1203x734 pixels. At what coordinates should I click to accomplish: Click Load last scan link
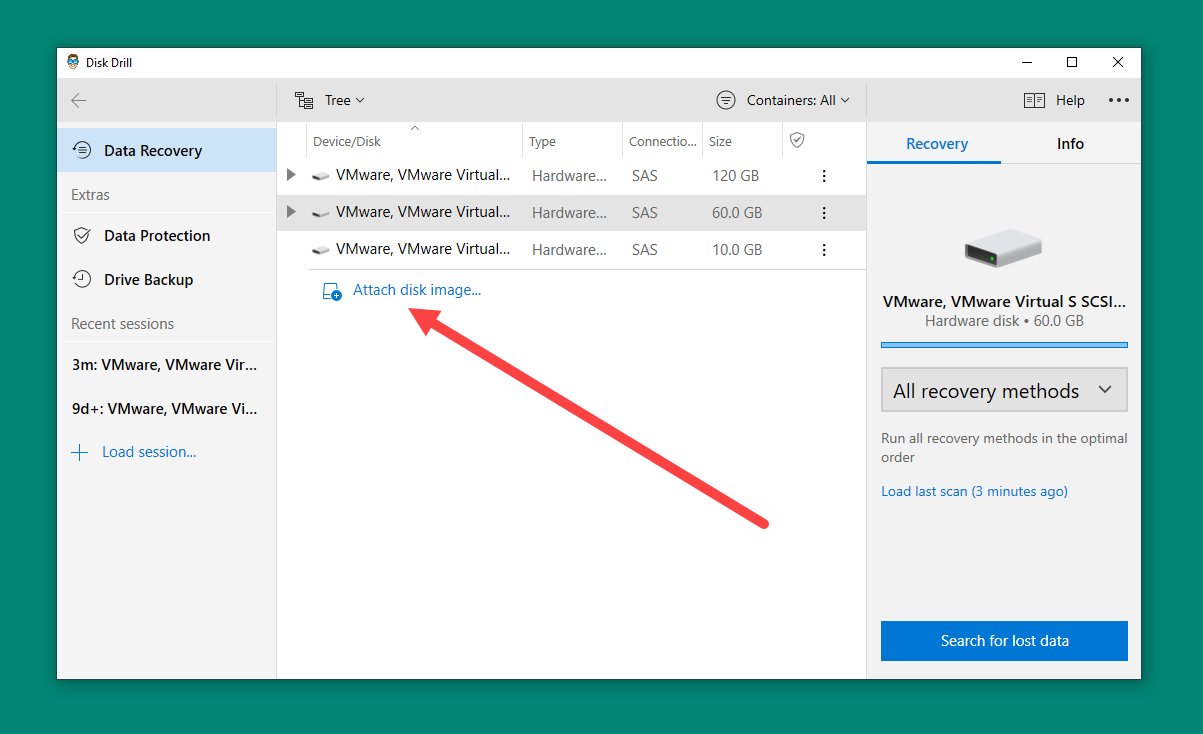click(x=974, y=491)
